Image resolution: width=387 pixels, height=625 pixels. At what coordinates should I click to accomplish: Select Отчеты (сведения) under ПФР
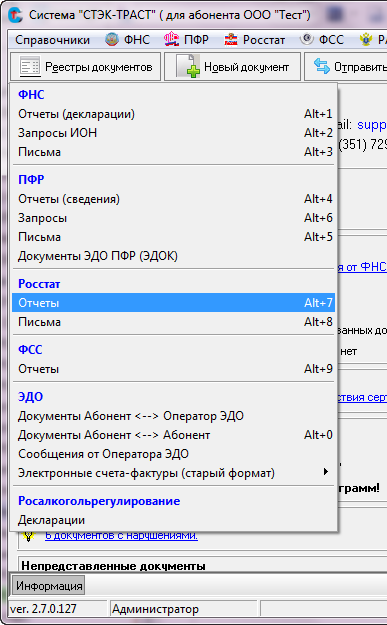[x=173, y=199]
